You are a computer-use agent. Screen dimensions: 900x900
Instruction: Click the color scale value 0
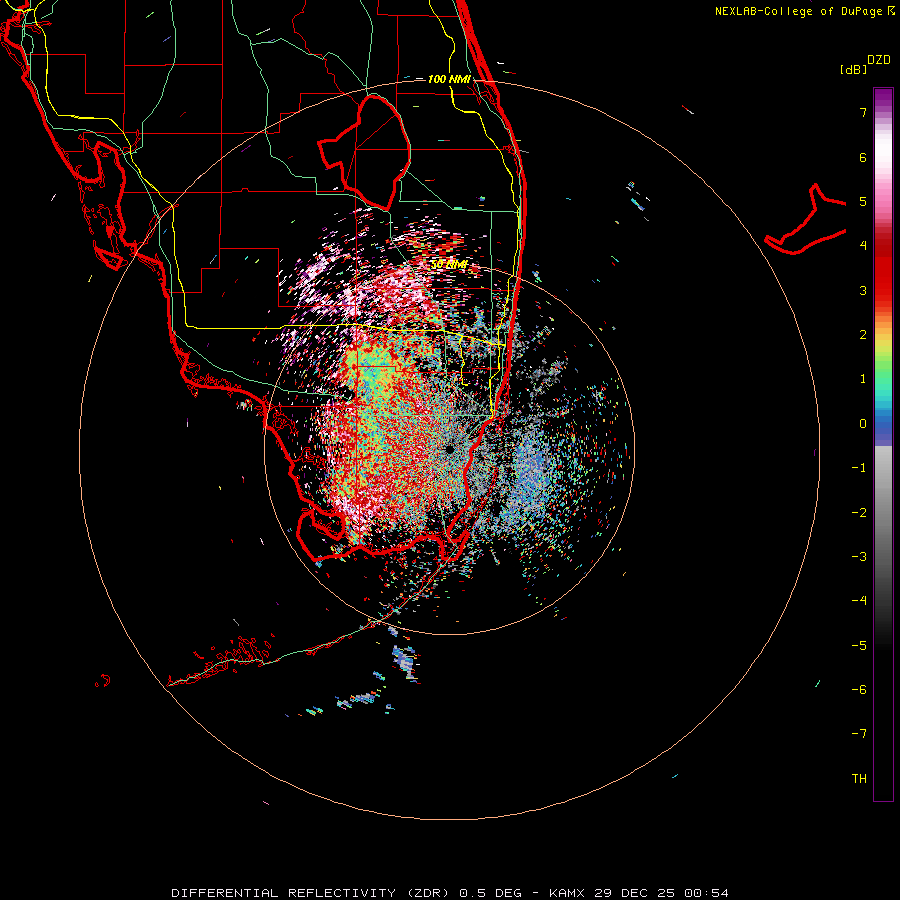(863, 424)
